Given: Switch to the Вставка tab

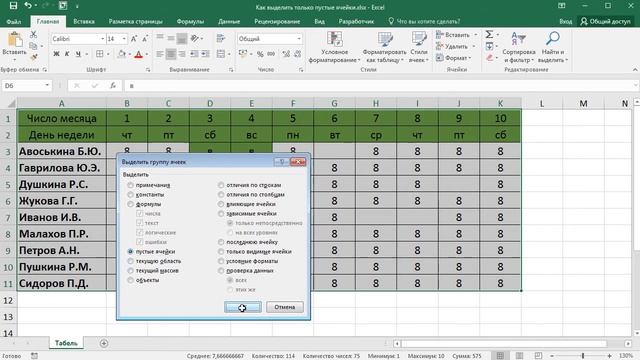Looking at the screenshot, I should [x=84, y=21].
